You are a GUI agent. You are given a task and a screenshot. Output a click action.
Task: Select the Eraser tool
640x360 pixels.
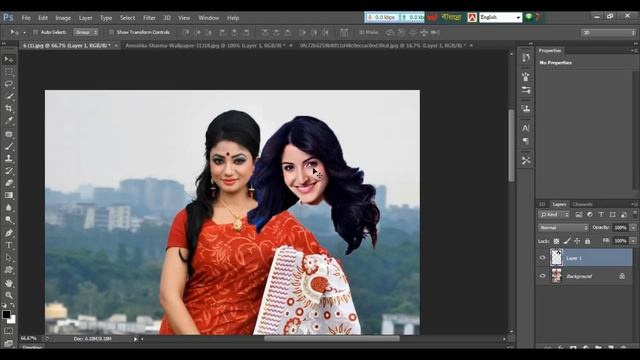pos(9,183)
